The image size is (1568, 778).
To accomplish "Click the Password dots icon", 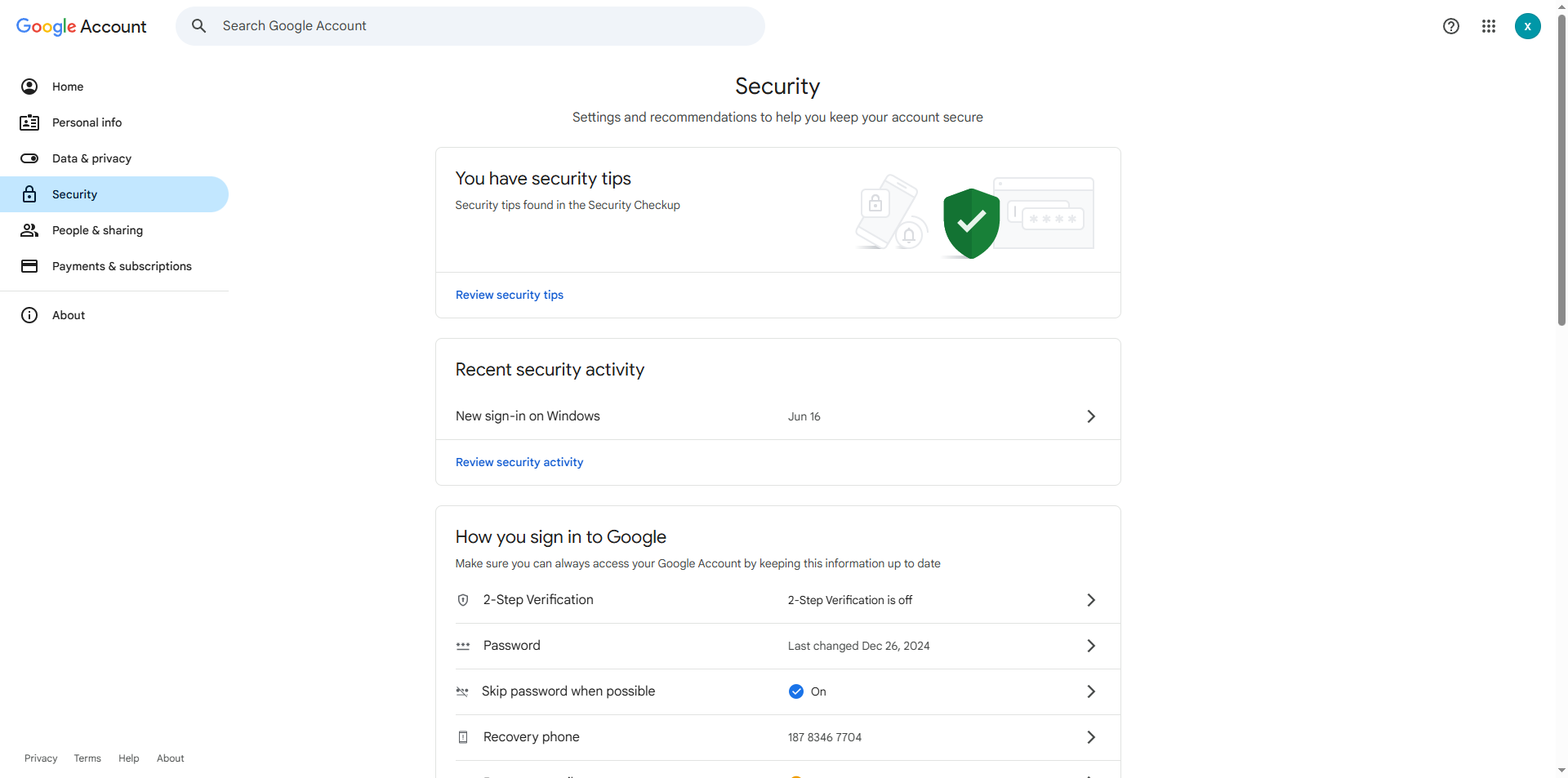I will 463,646.
